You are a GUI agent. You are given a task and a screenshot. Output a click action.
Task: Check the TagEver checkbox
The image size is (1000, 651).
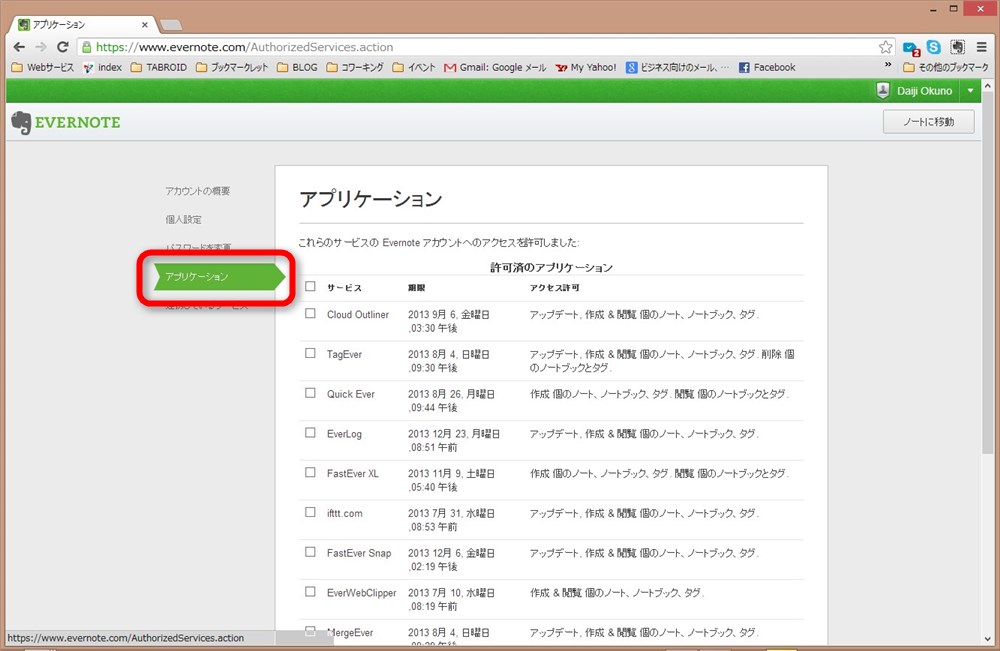[x=310, y=353]
